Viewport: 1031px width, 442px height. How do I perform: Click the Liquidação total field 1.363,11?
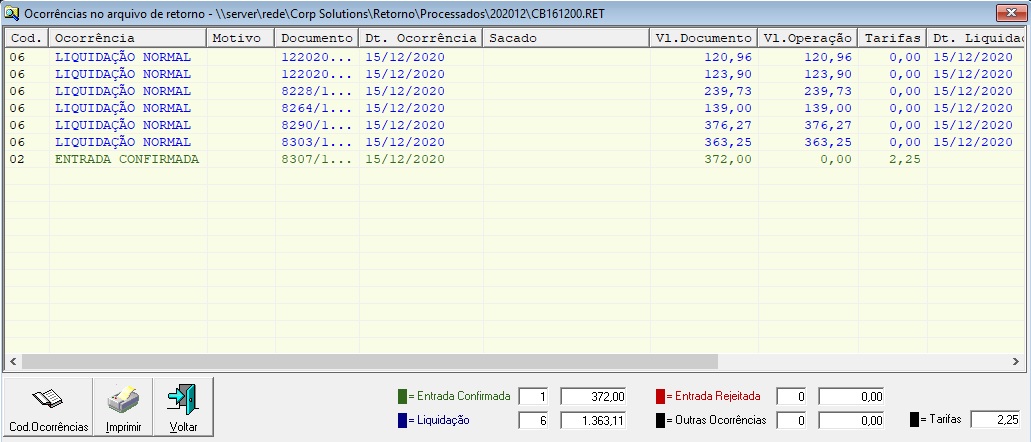595,421
